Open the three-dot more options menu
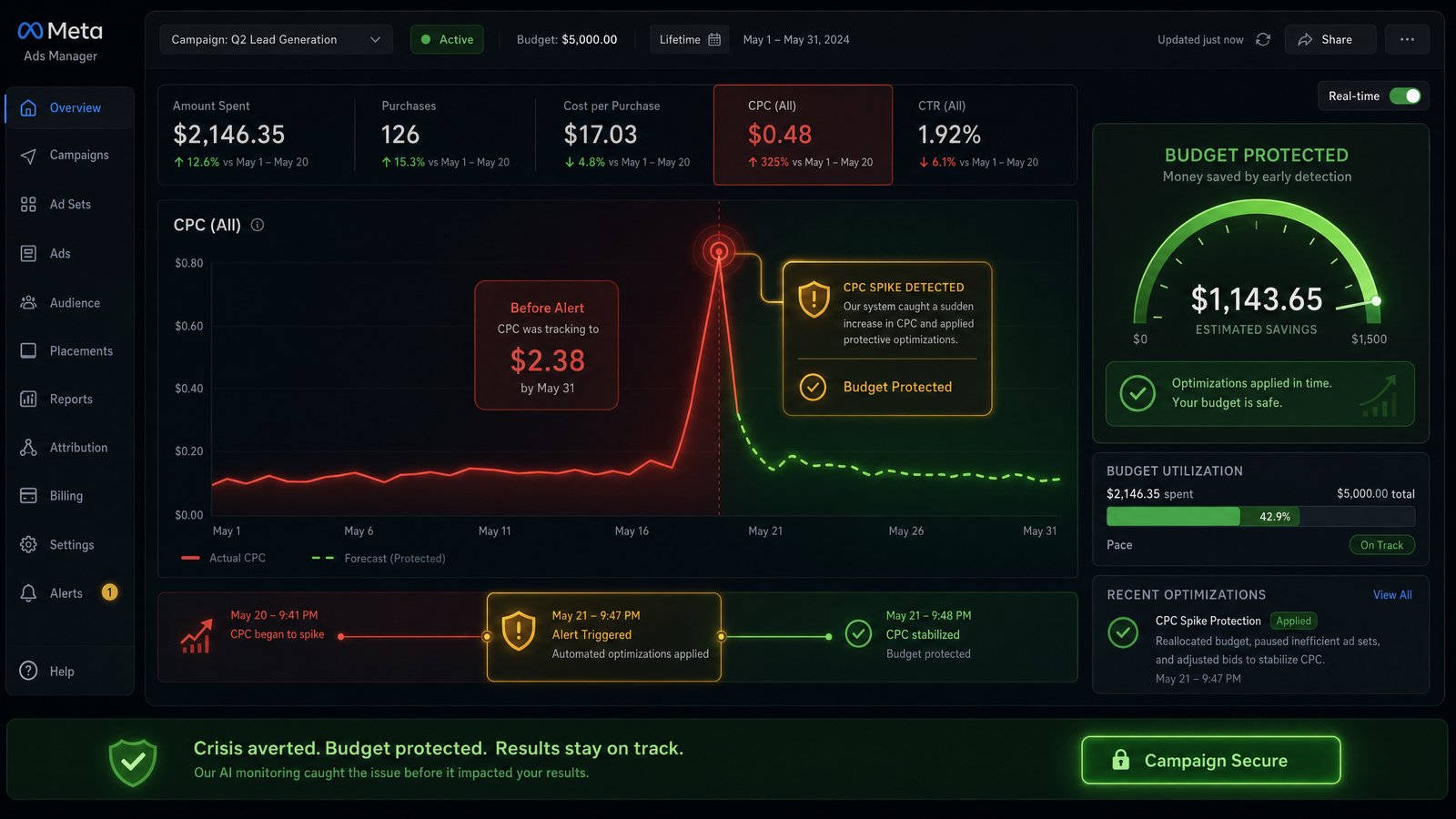Screen dimensions: 1456x819 pos(1407,39)
